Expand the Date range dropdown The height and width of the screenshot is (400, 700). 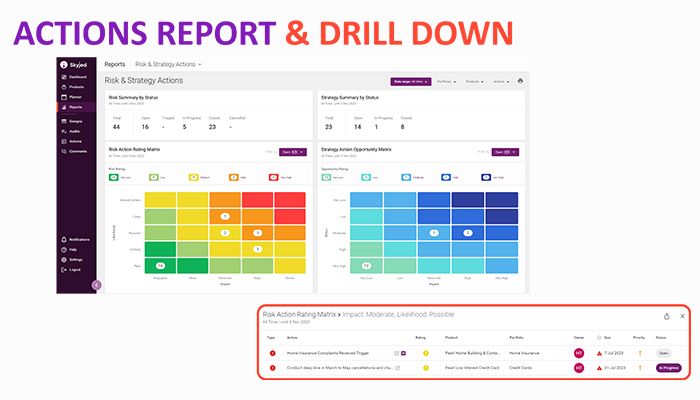click(410, 80)
